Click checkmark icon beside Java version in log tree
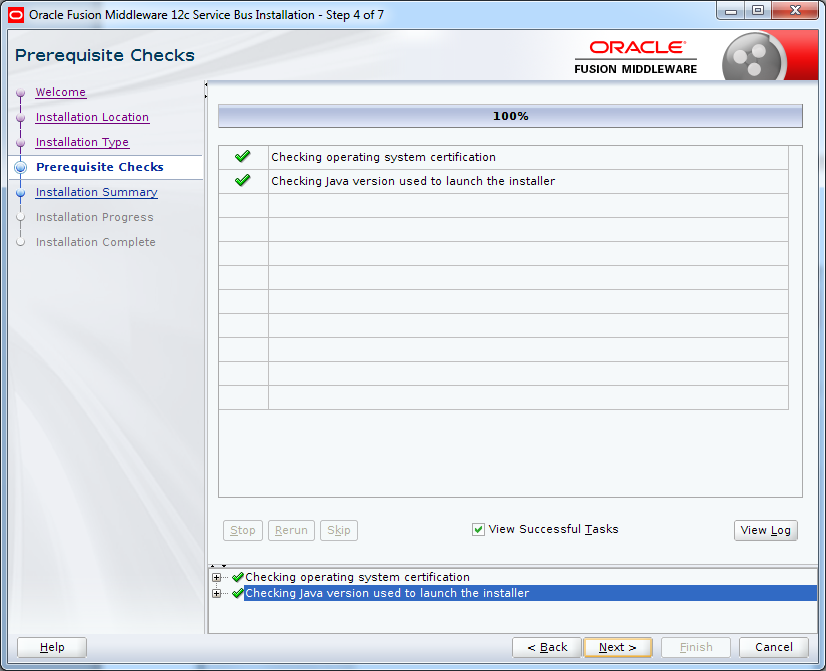 (238, 593)
